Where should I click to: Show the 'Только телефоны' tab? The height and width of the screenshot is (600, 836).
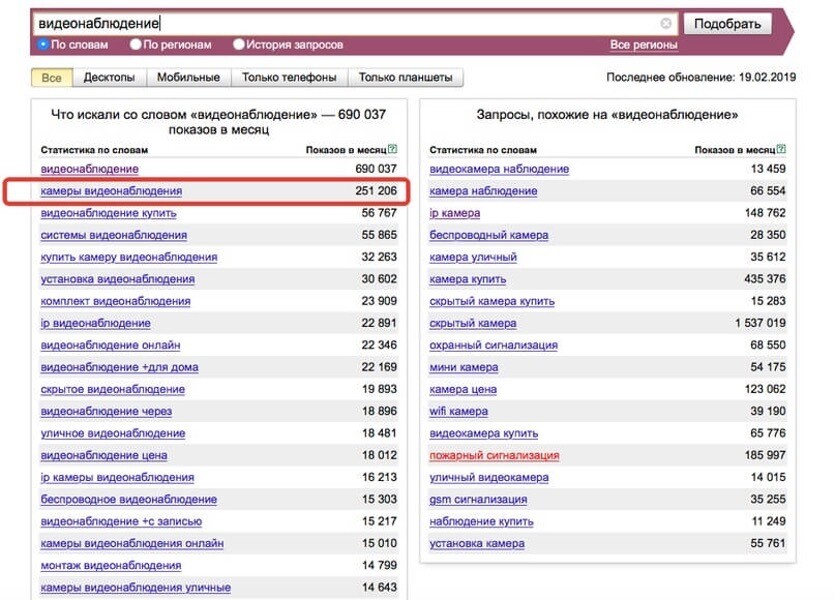coord(290,77)
